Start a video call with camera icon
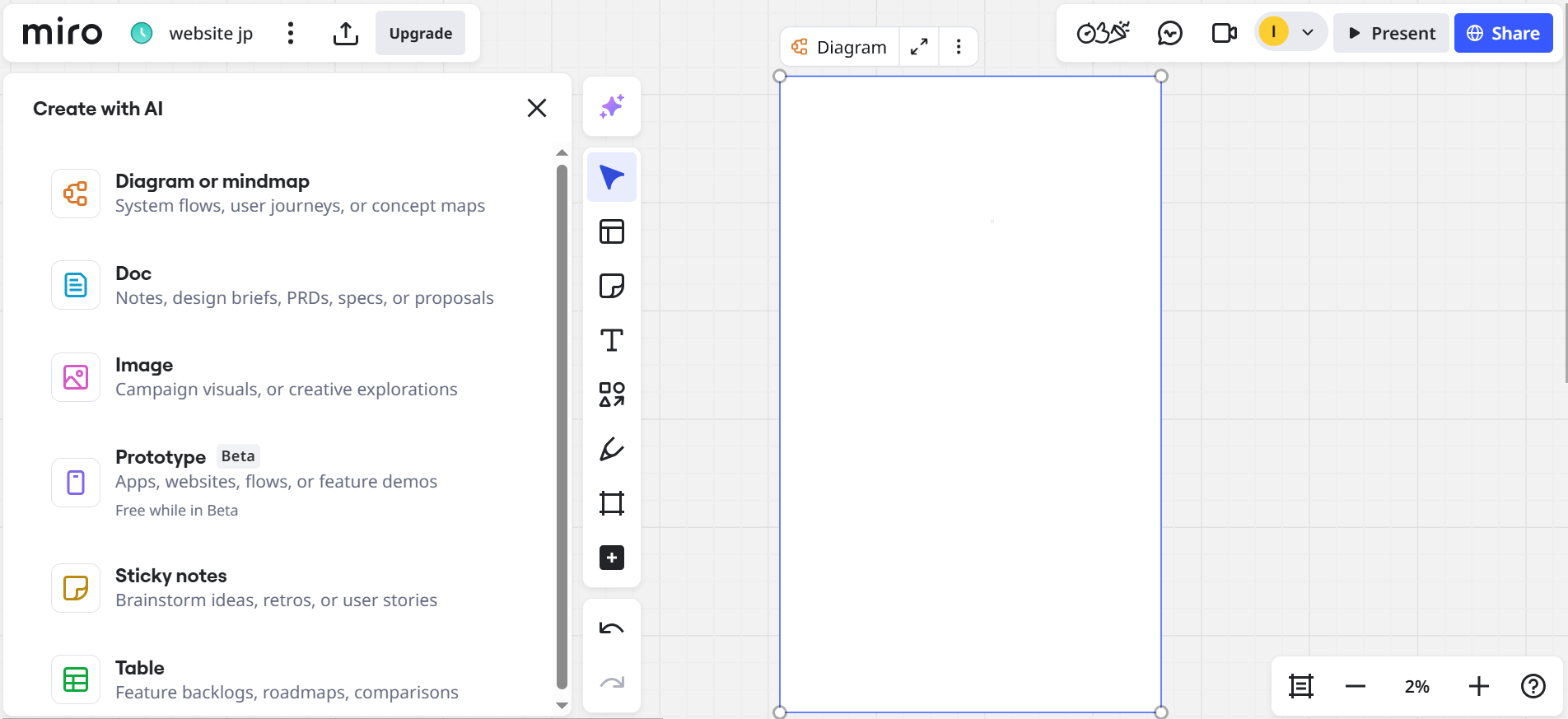 tap(1225, 33)
